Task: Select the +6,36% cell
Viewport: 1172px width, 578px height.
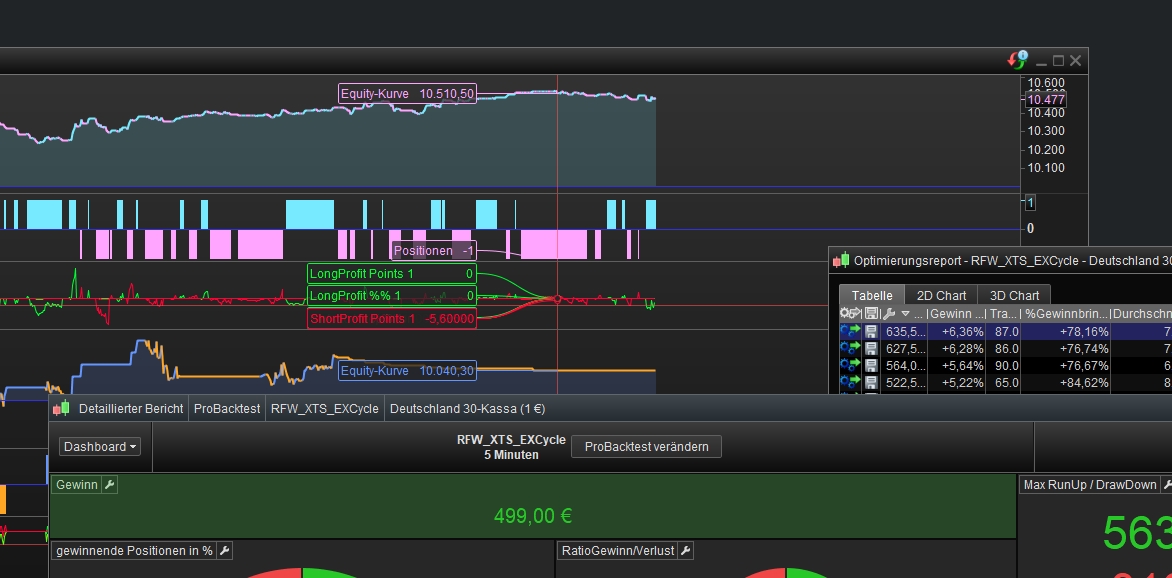Action: (x=957, y=331)
